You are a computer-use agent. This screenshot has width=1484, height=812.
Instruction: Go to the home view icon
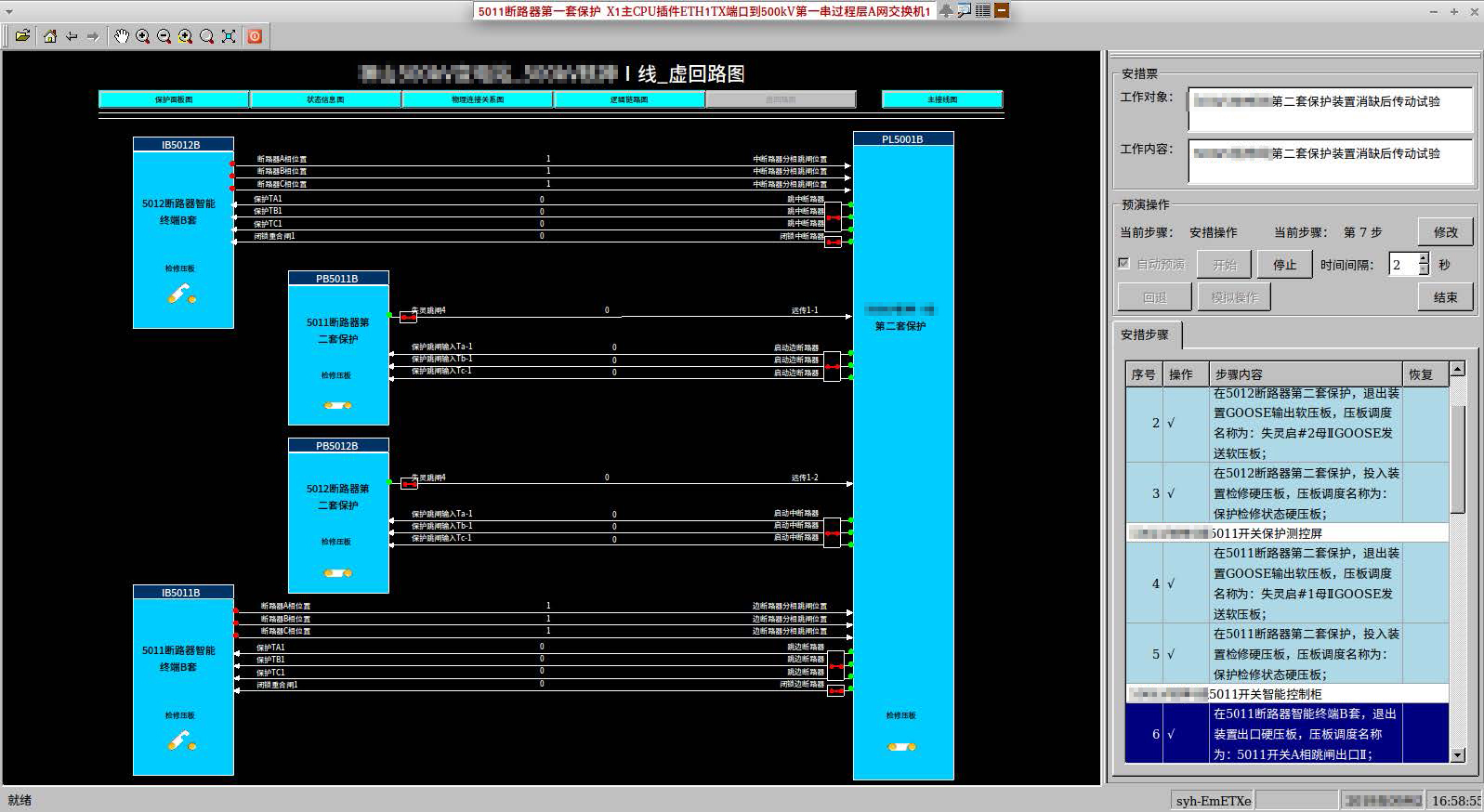[x=50, y=36]
